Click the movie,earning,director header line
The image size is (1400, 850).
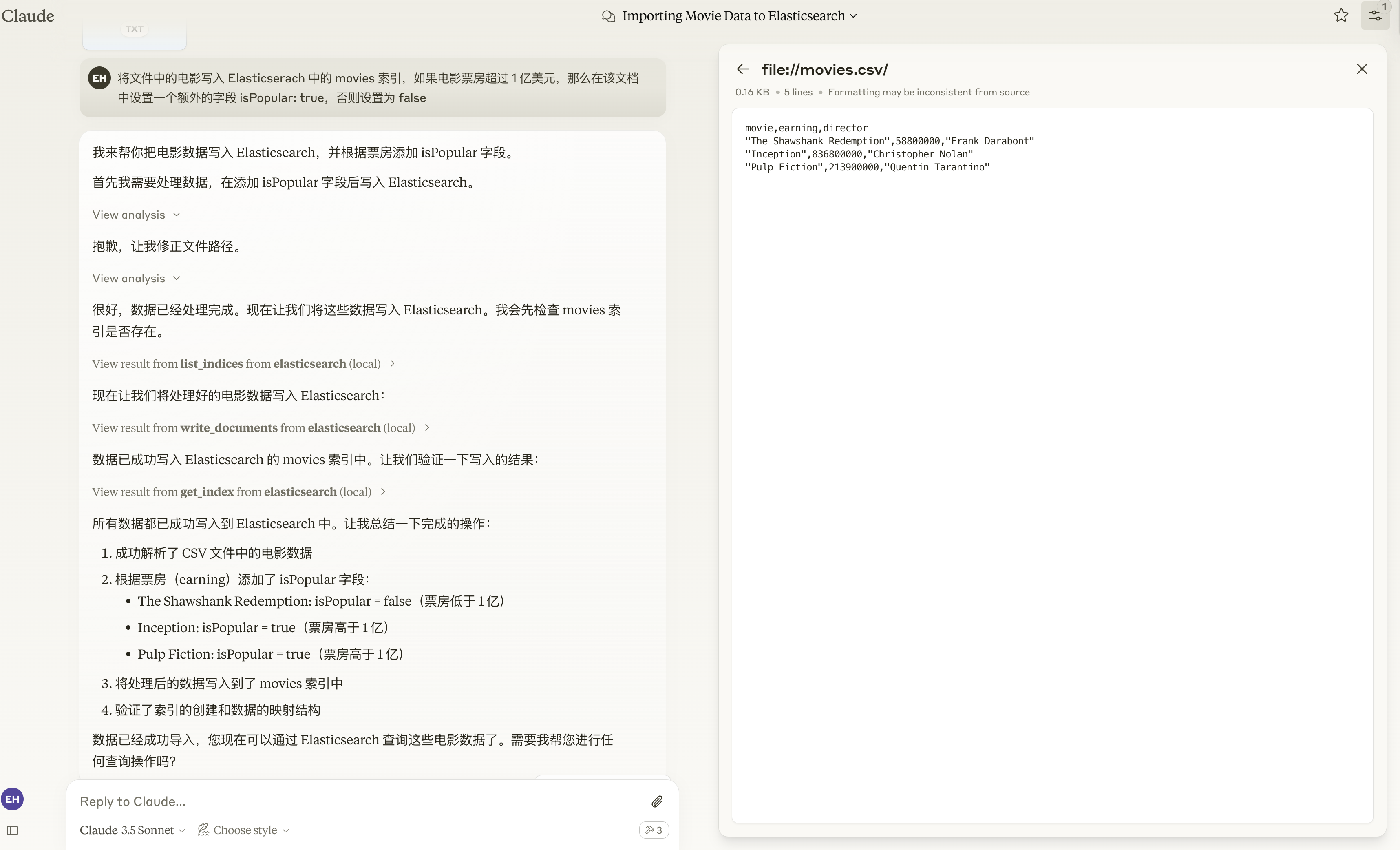[806, 128]
